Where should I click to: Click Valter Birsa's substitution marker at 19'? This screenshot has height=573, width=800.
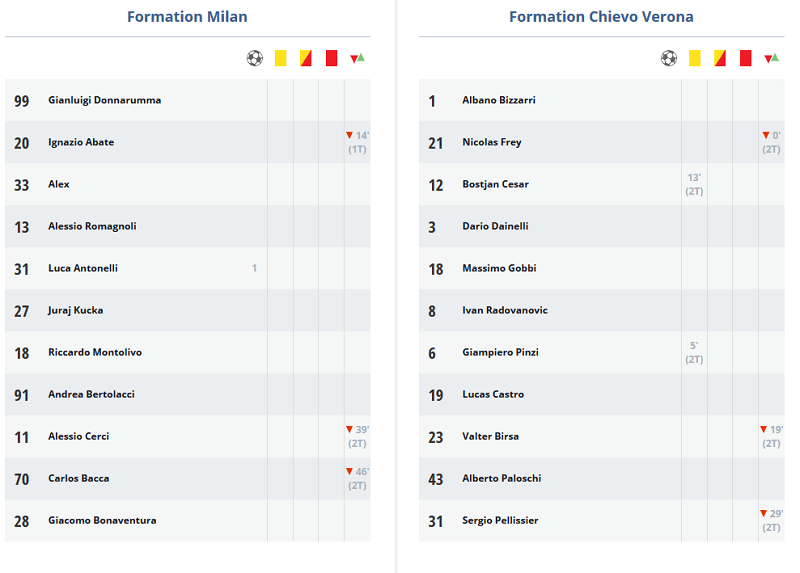point(771,436)
